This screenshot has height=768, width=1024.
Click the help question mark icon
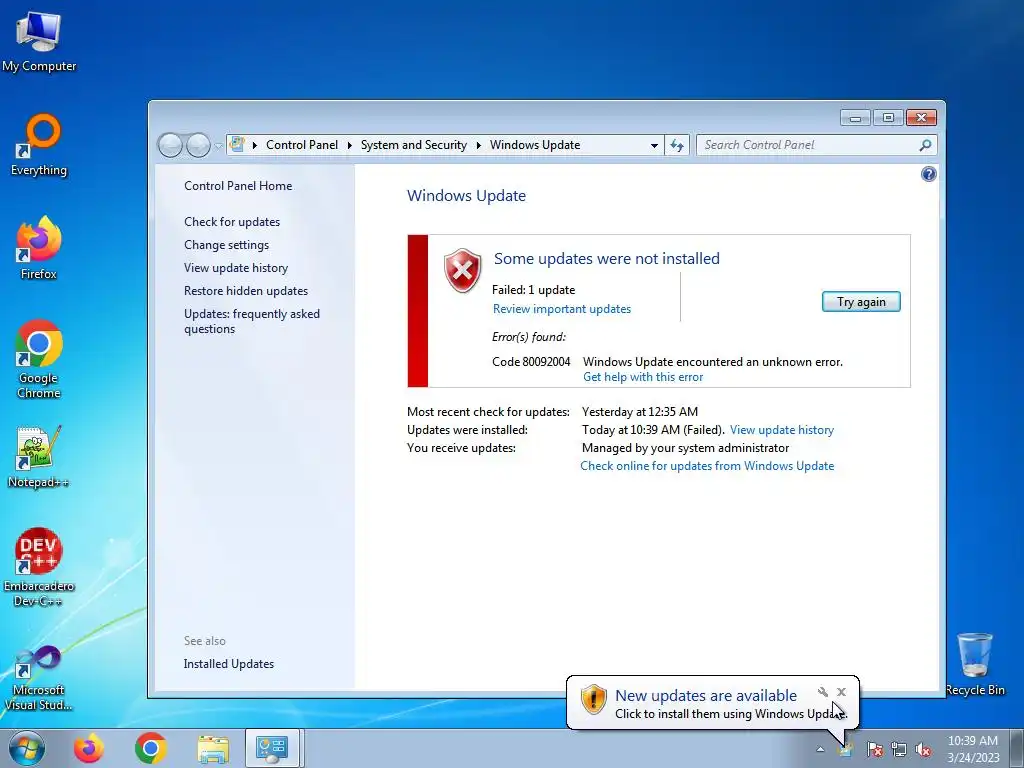point(928,174)
